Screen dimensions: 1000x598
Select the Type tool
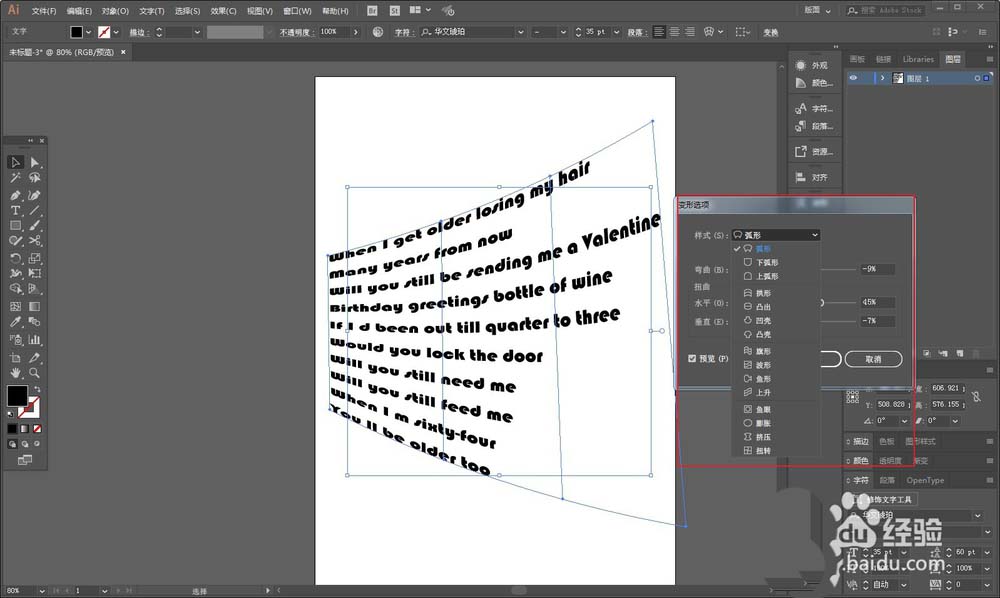point(15,210)
